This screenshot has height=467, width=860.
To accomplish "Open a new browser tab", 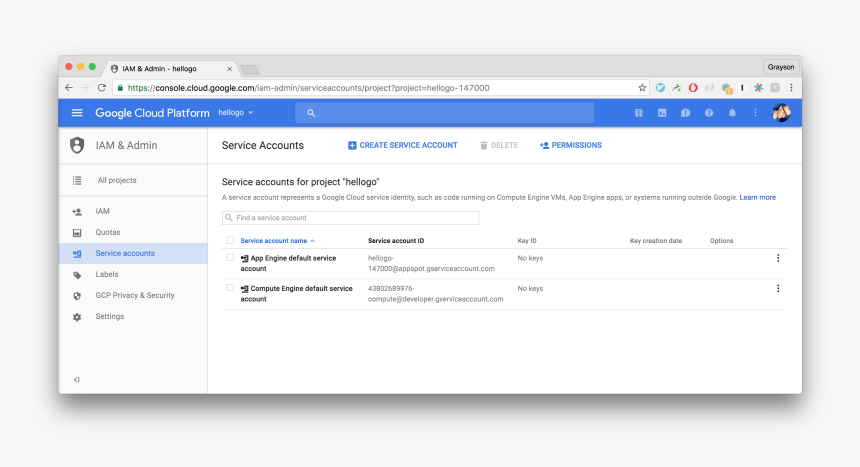I will (x=249, y=69).
